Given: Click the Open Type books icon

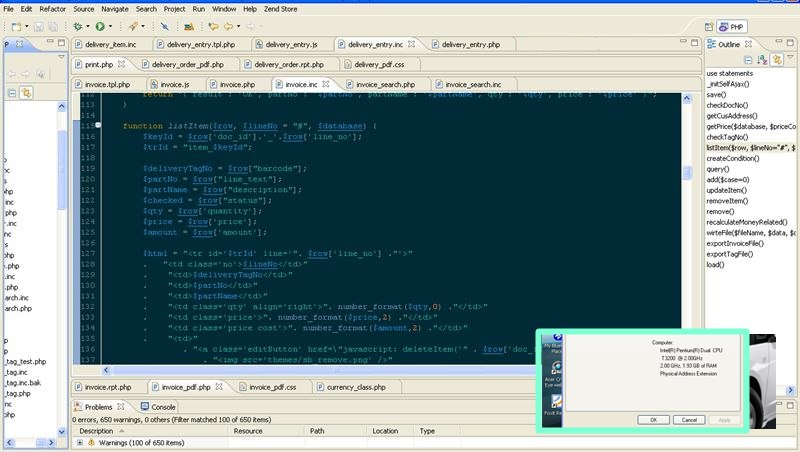Looking at the screenshot, I should (189, 27).
